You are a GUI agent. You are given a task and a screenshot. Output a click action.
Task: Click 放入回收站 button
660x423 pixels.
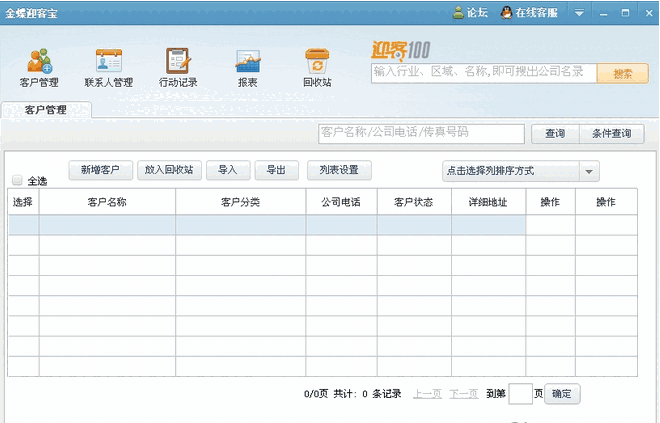tap(169, 170)
